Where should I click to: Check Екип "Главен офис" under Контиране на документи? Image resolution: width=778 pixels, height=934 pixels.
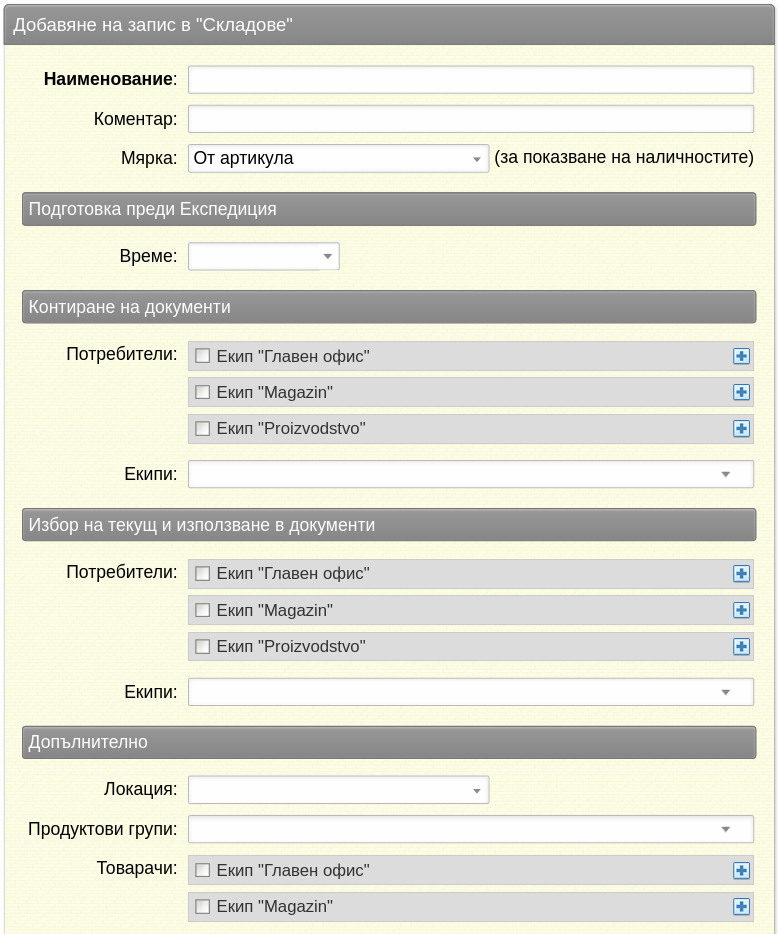click(x=203, y=356)
